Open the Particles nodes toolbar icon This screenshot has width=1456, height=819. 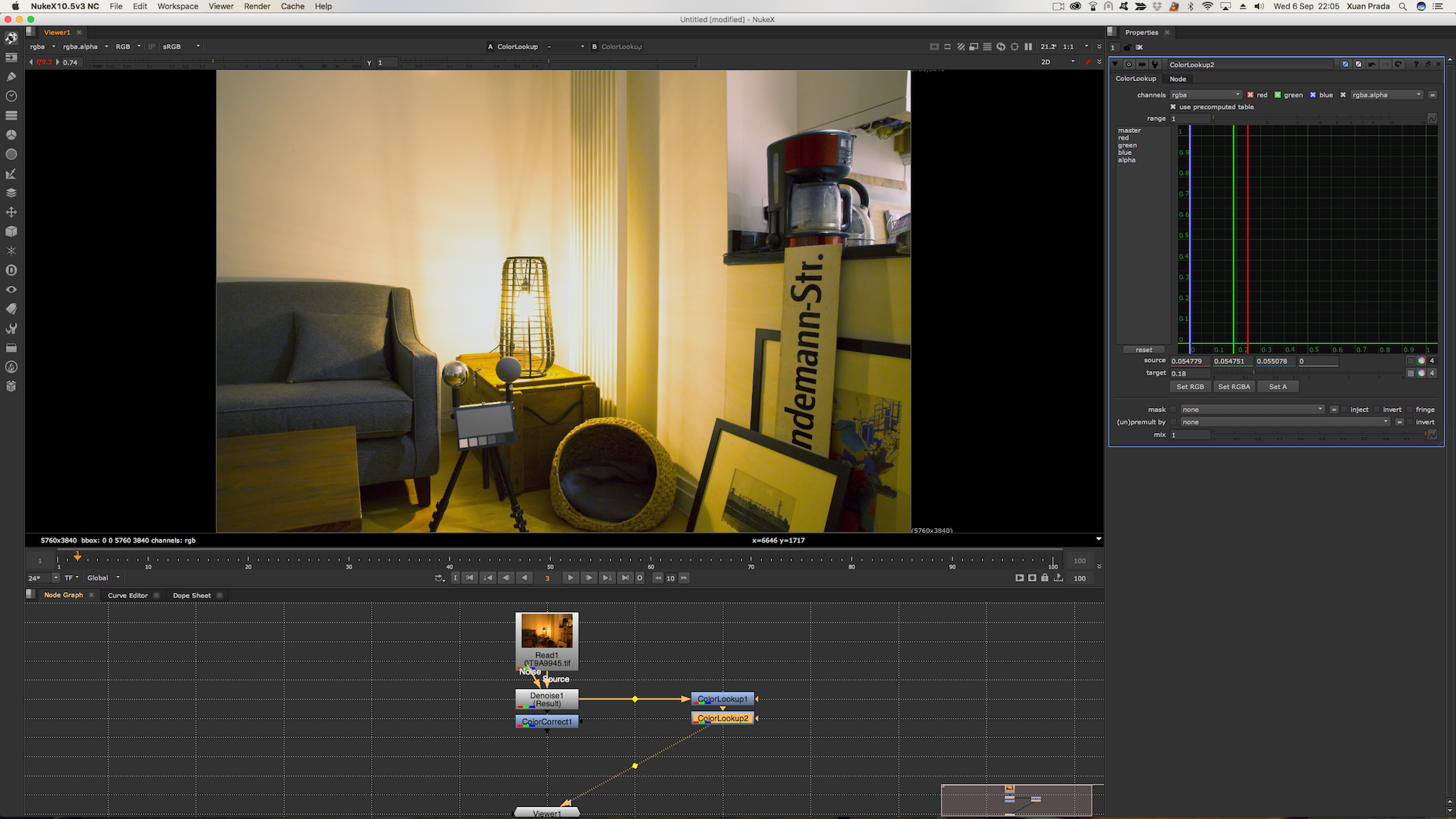coord(11,251)
